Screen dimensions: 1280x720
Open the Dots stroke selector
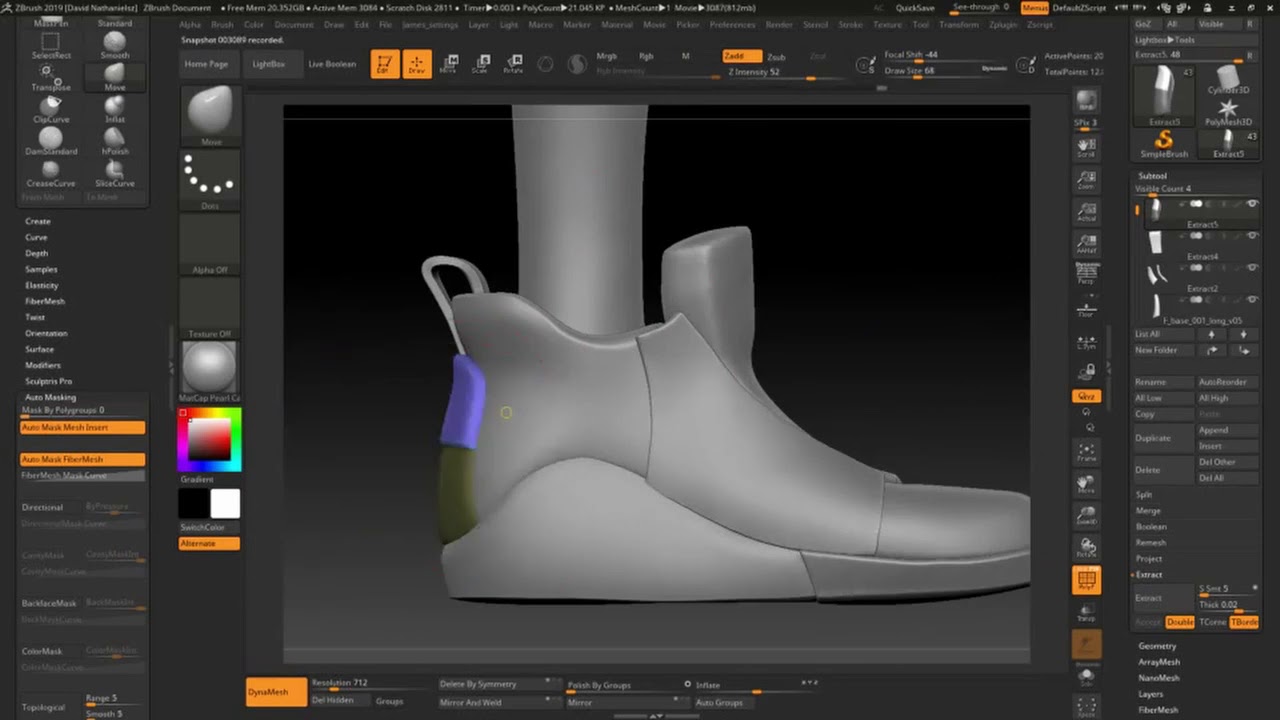click(x=211, y=181)
